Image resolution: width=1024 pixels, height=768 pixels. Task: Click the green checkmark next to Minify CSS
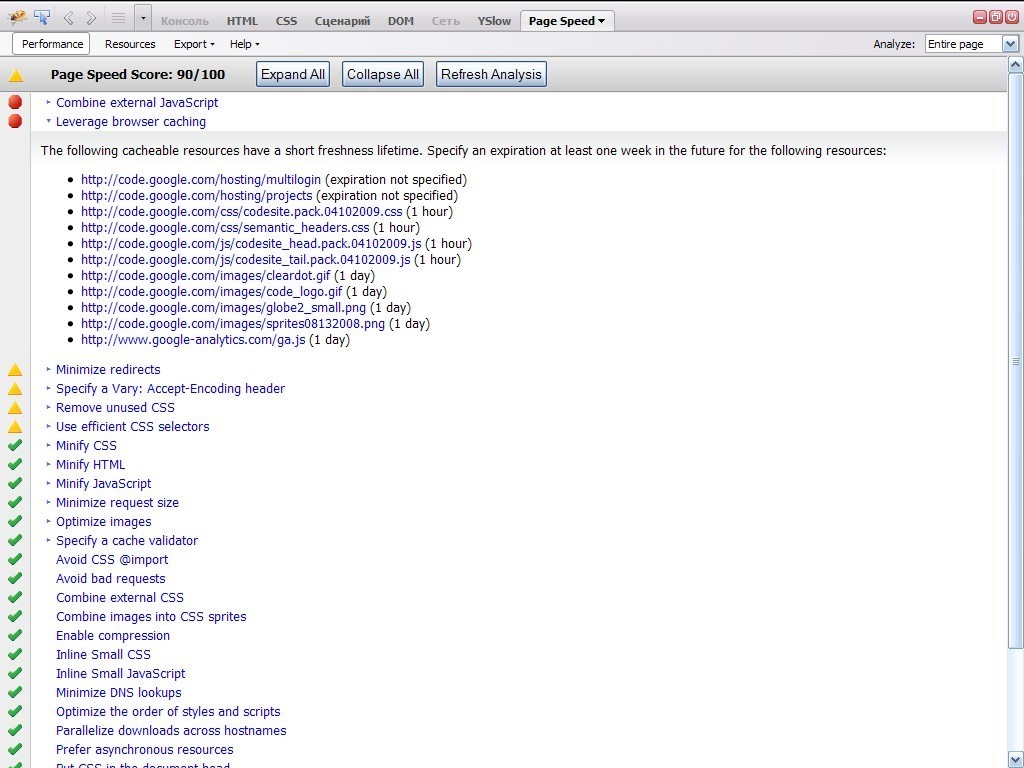click(x=15, y=446)
